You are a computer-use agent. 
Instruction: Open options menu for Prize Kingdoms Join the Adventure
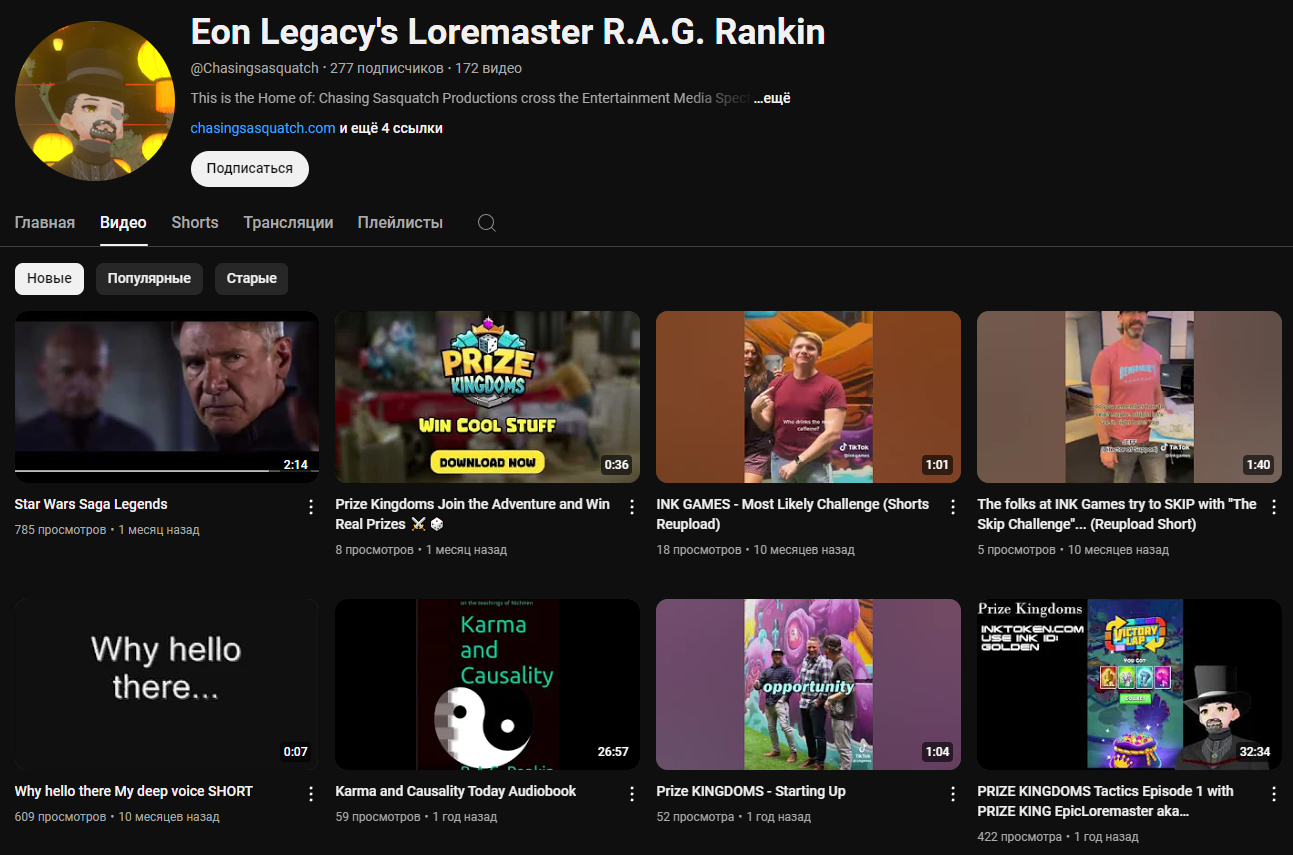coord(632,507)
